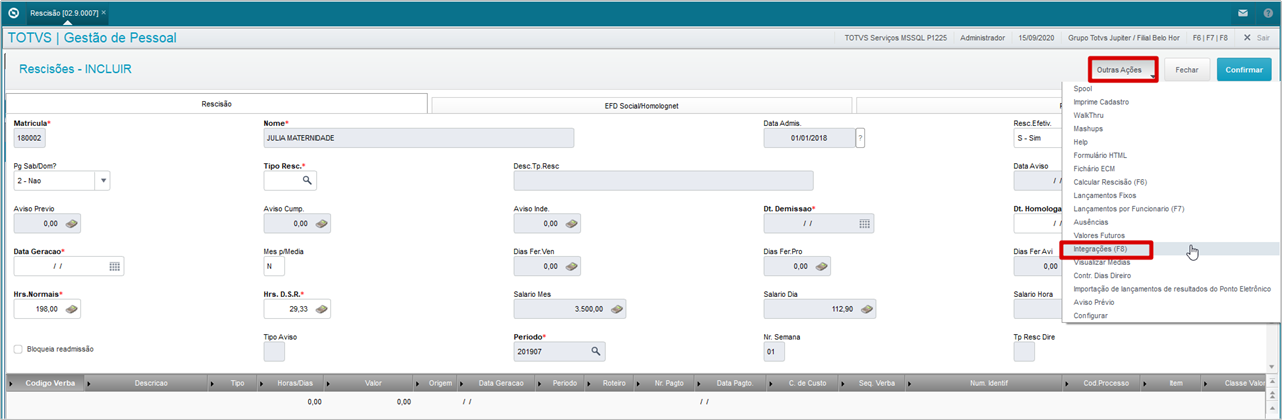The width and height of the screenshot is (1282, 420).
Task: Choose Importação de lançamentos do Ponto Eletrônico
Action: [x=1171, y=289]
